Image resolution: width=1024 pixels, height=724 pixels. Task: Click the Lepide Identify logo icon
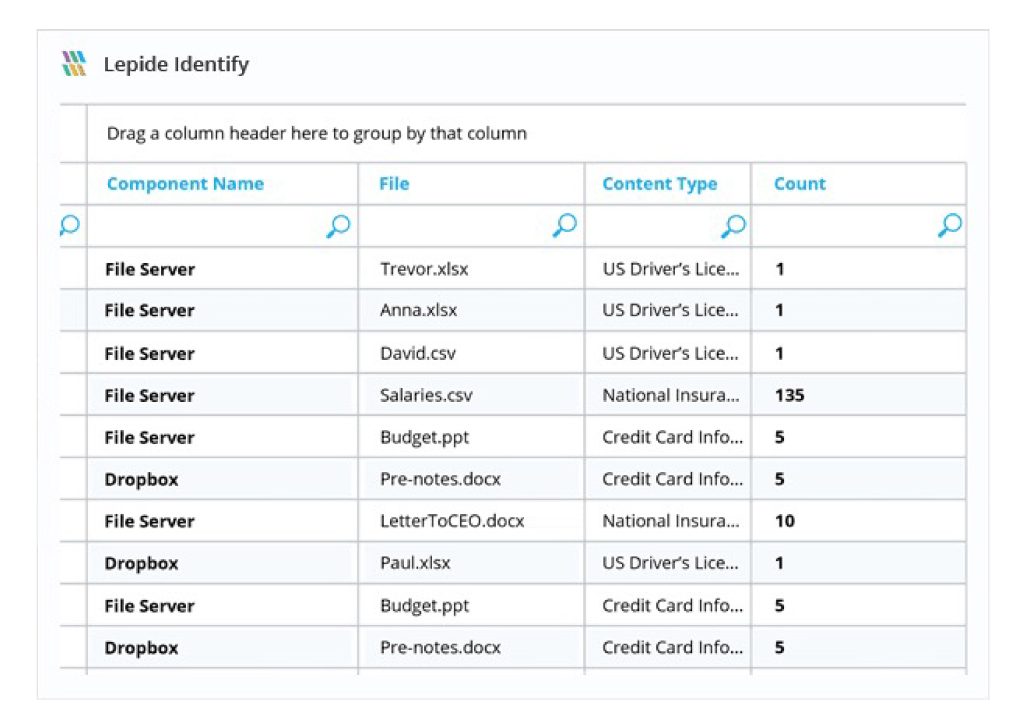coord(74,64)
